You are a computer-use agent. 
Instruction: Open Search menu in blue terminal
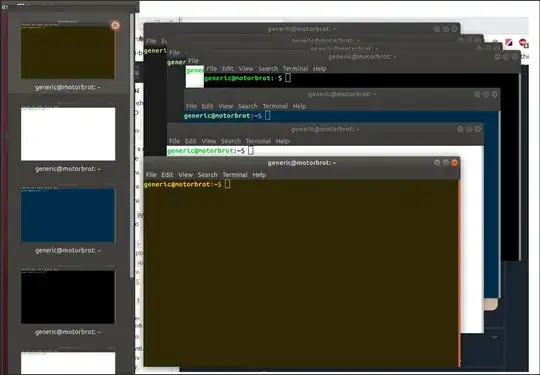pos(248,106)
